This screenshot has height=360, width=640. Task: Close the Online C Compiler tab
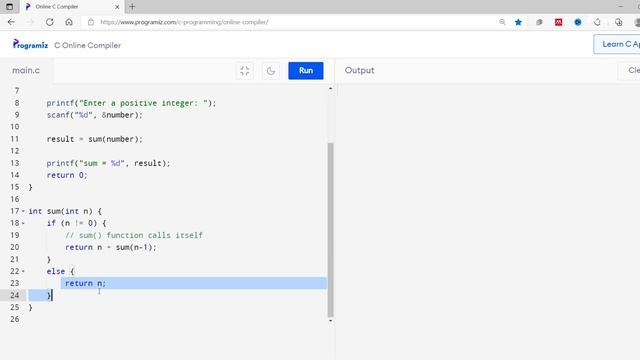pos(117,7)
